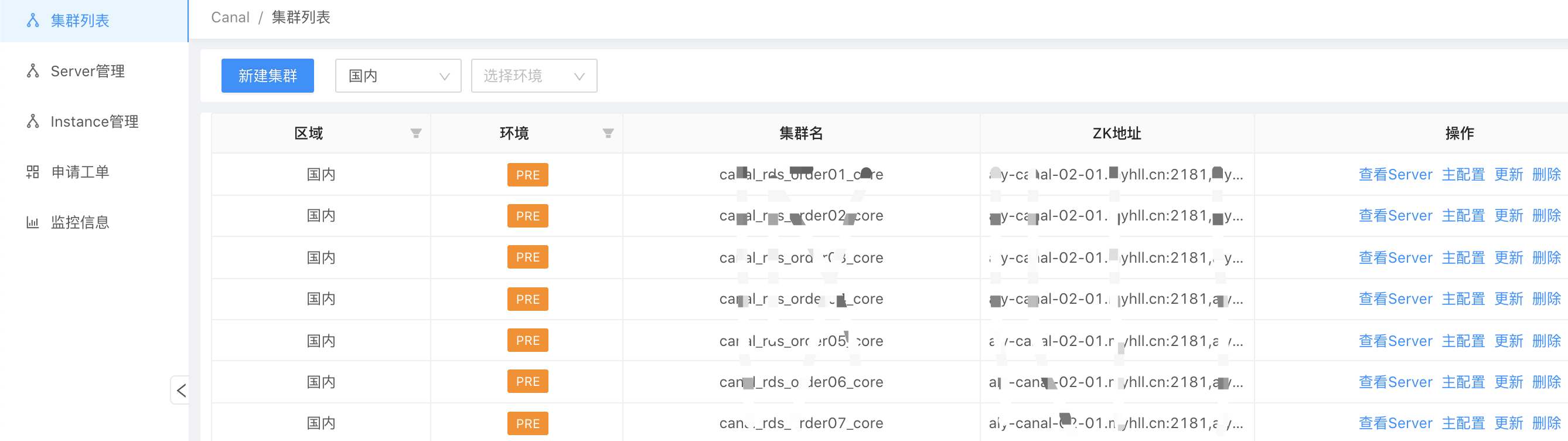1568x441 pixels.
Task: View Server for the order01 cluster row
Action: [1395, 175]
